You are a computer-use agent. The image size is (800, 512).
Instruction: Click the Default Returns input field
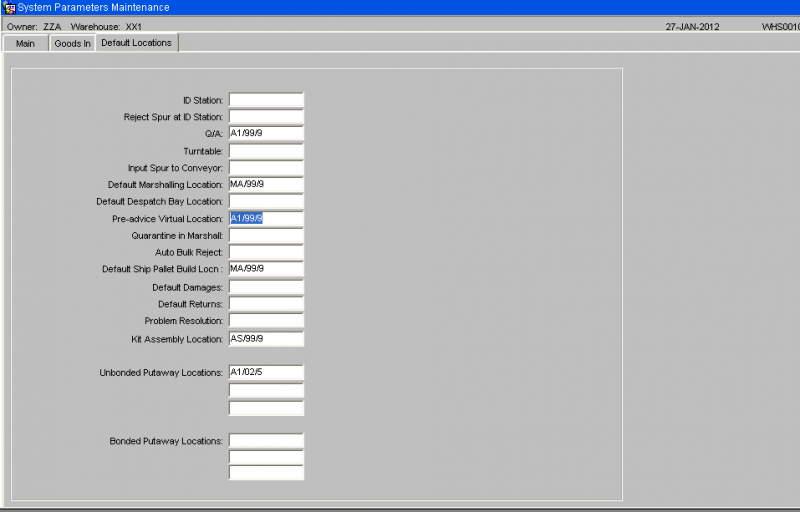(x=266, y=304)
